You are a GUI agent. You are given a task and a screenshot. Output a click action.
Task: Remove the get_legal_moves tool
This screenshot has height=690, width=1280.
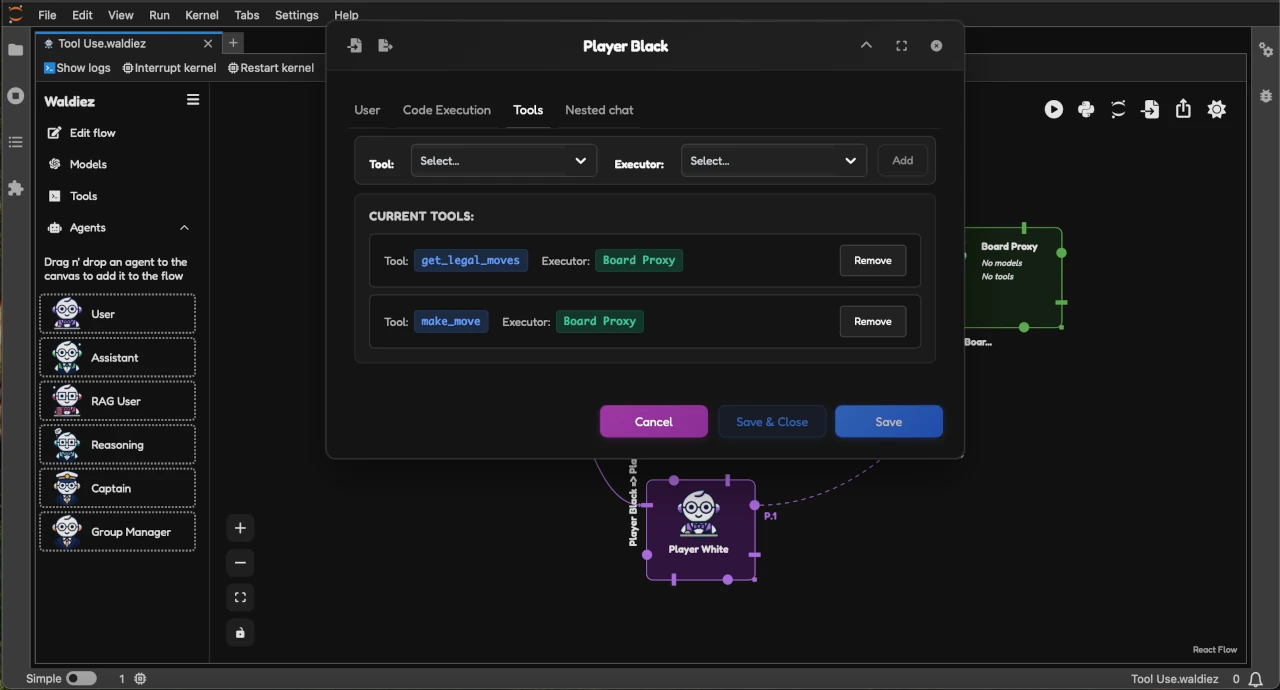coord(872,261)
